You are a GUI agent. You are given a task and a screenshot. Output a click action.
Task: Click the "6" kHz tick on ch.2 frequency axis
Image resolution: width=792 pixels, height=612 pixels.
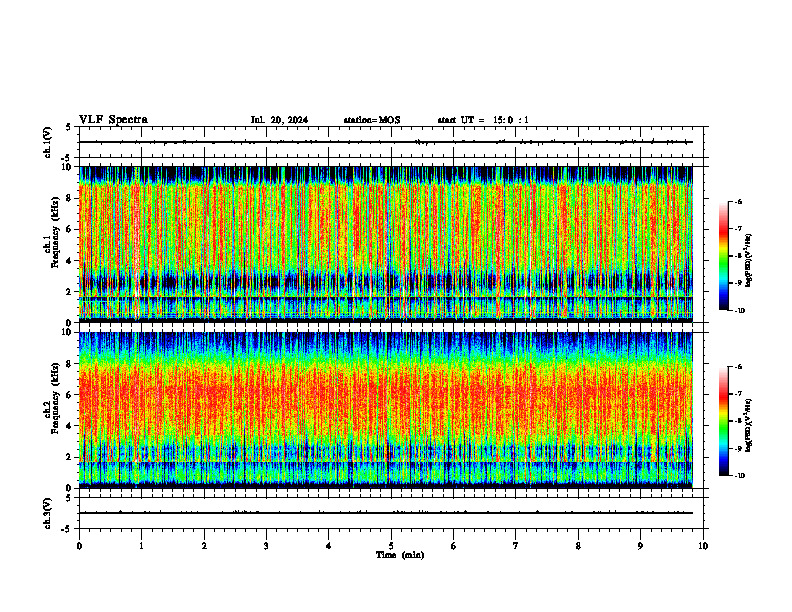[x=69, y=395]
